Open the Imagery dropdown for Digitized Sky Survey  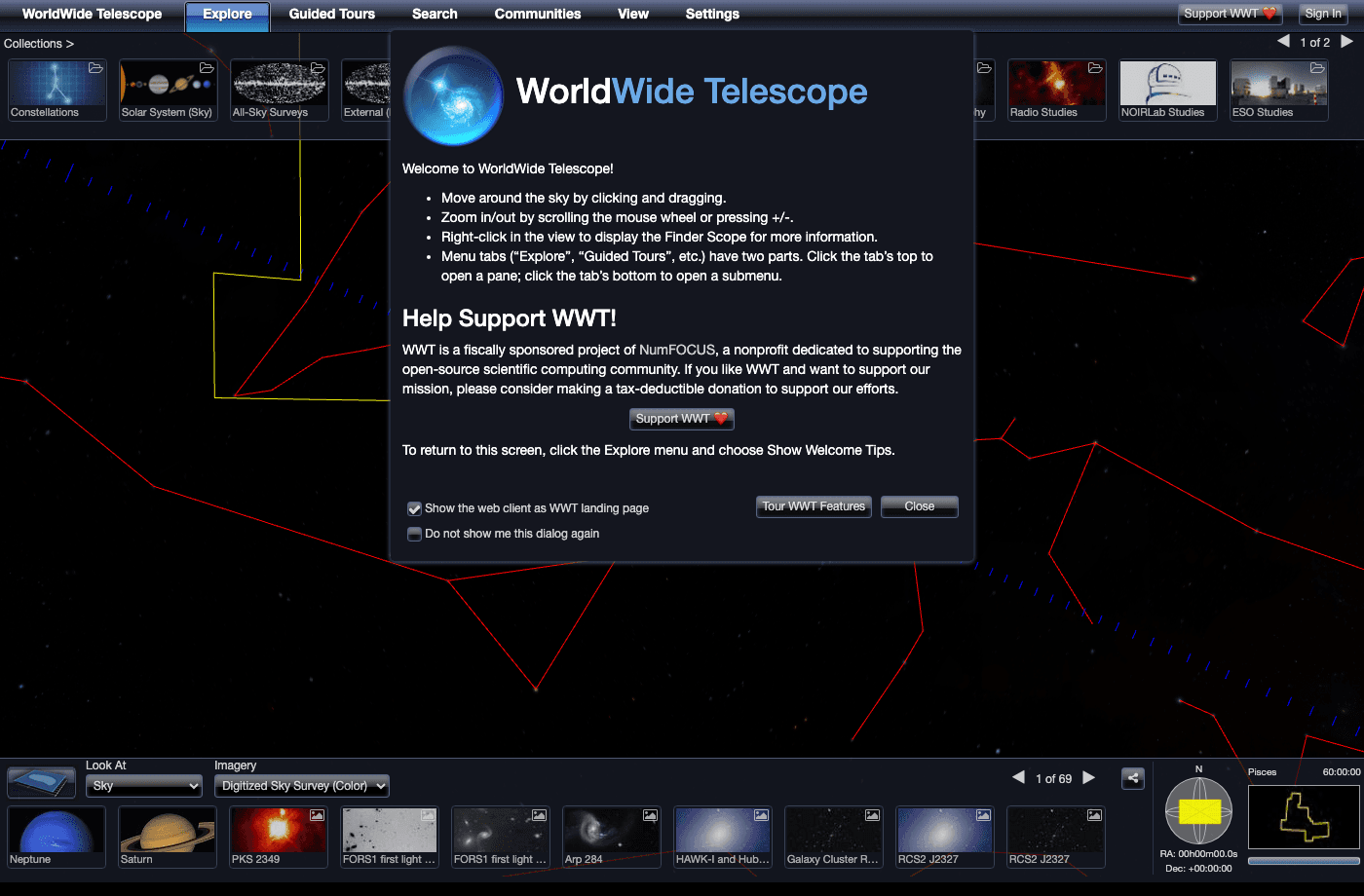[x=301, y=785]
